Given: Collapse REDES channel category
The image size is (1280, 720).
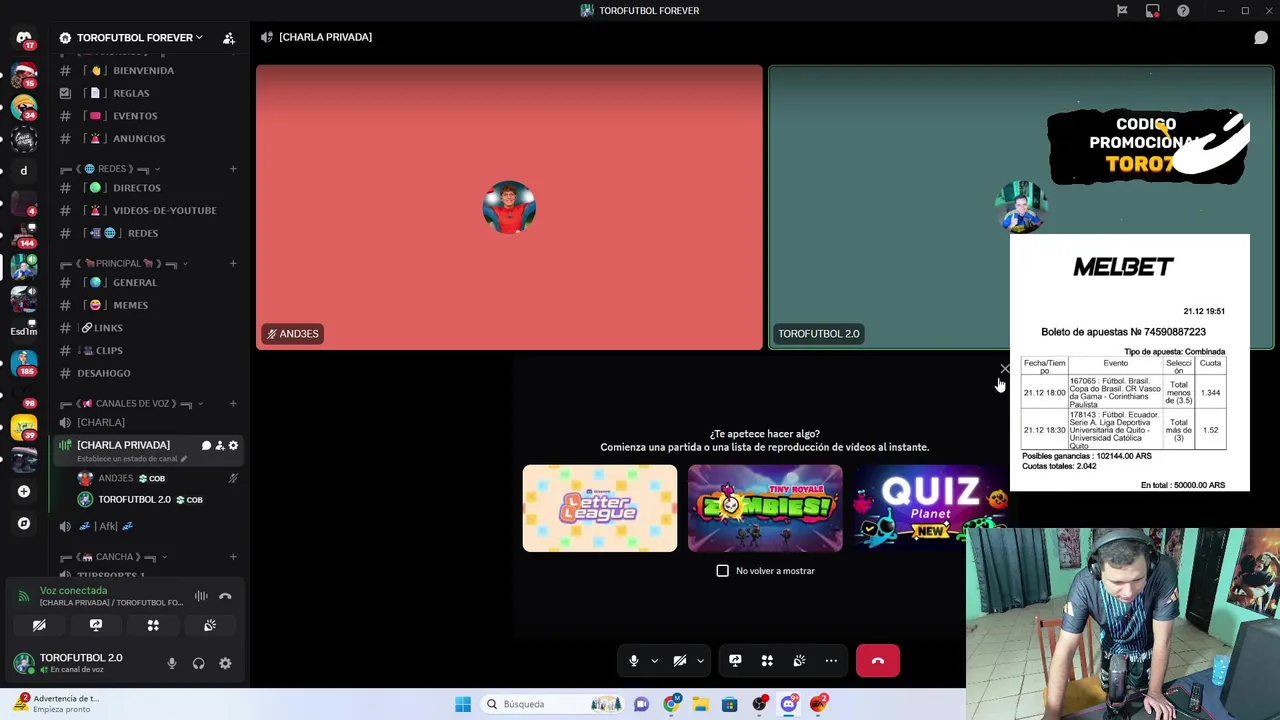Looking at the screenshot, I should tap(111, 169).
